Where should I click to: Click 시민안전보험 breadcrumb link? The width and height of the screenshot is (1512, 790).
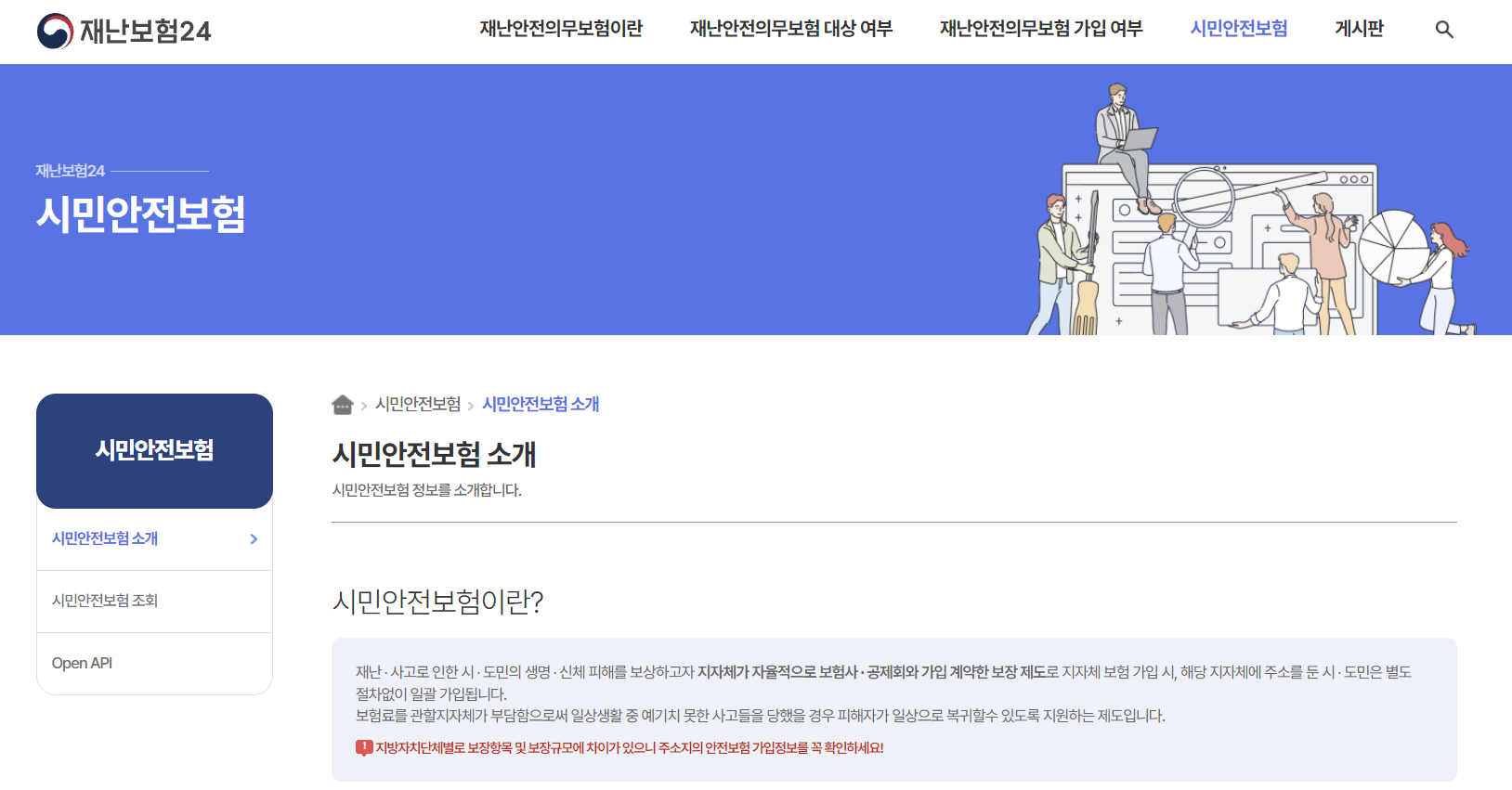point(418,404)
